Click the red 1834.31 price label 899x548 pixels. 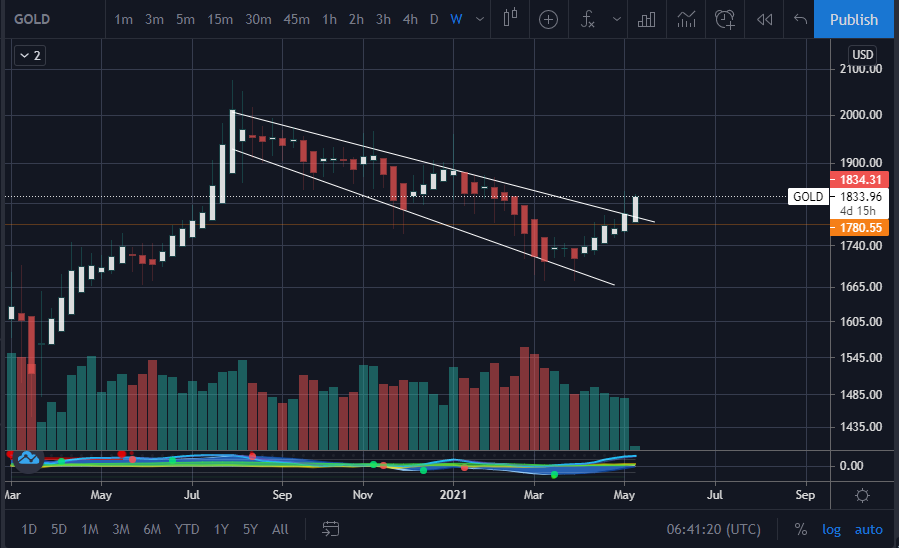pyautogui.click(x=860, y=179)
